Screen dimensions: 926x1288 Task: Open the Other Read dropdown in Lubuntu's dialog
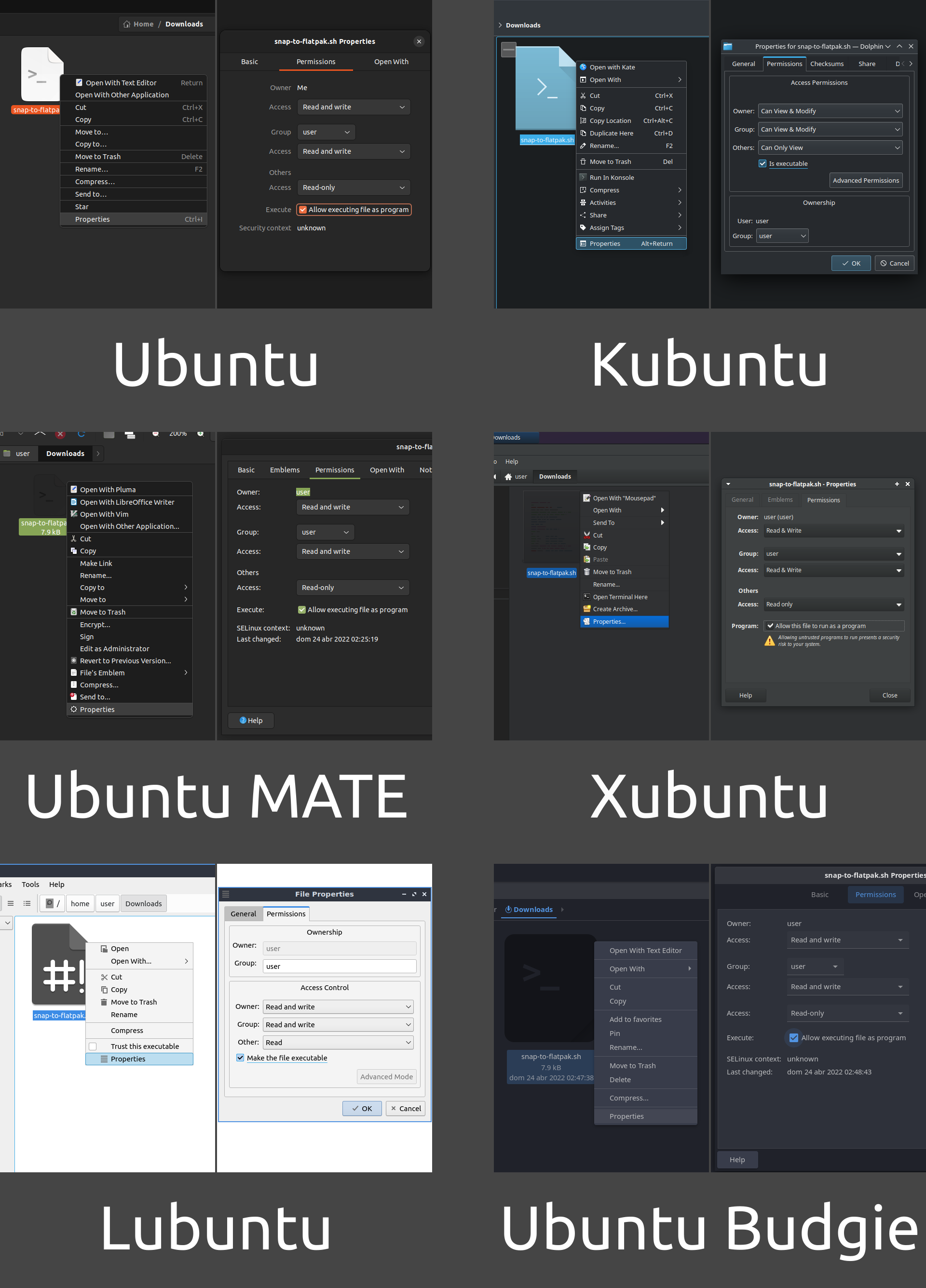(x=338, y=1042)
